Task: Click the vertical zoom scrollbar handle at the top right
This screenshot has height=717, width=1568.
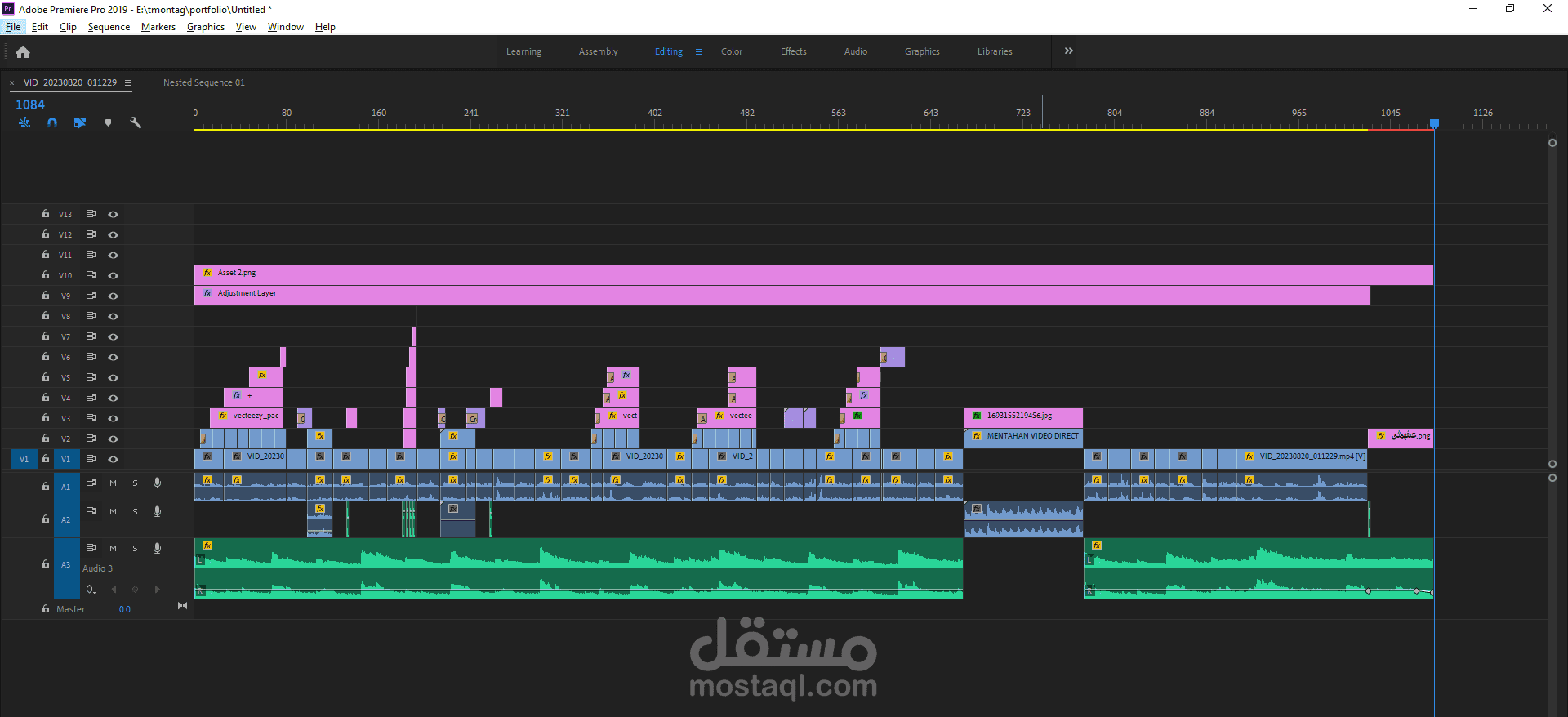Action: pos(1552,143)
